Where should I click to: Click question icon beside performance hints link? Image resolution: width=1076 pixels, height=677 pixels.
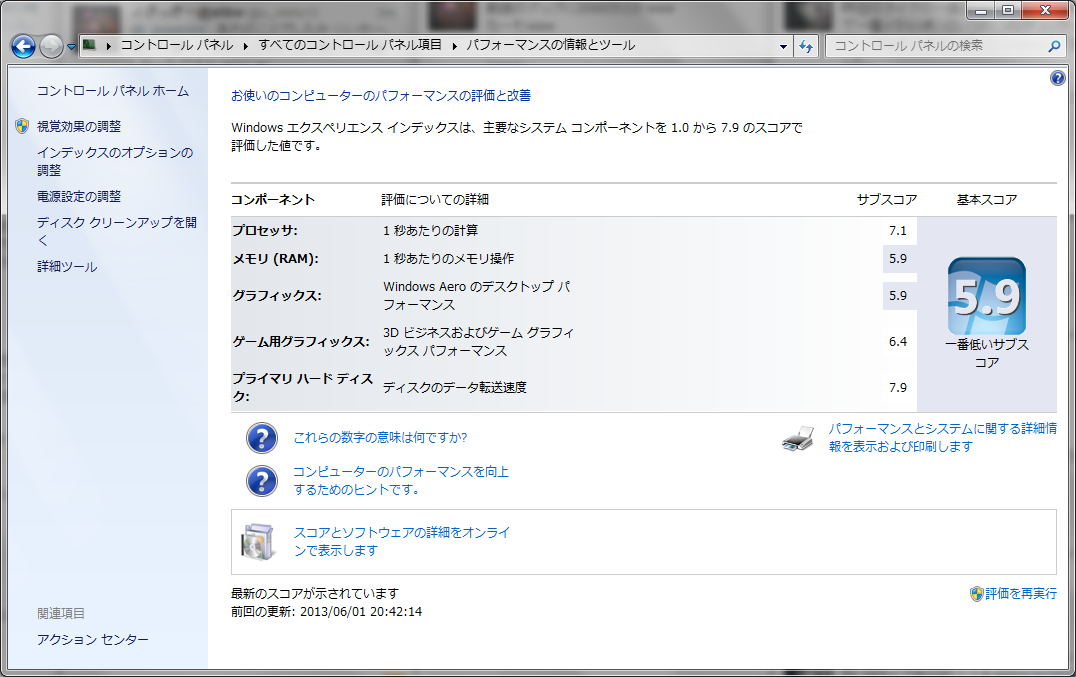(262, 482)
